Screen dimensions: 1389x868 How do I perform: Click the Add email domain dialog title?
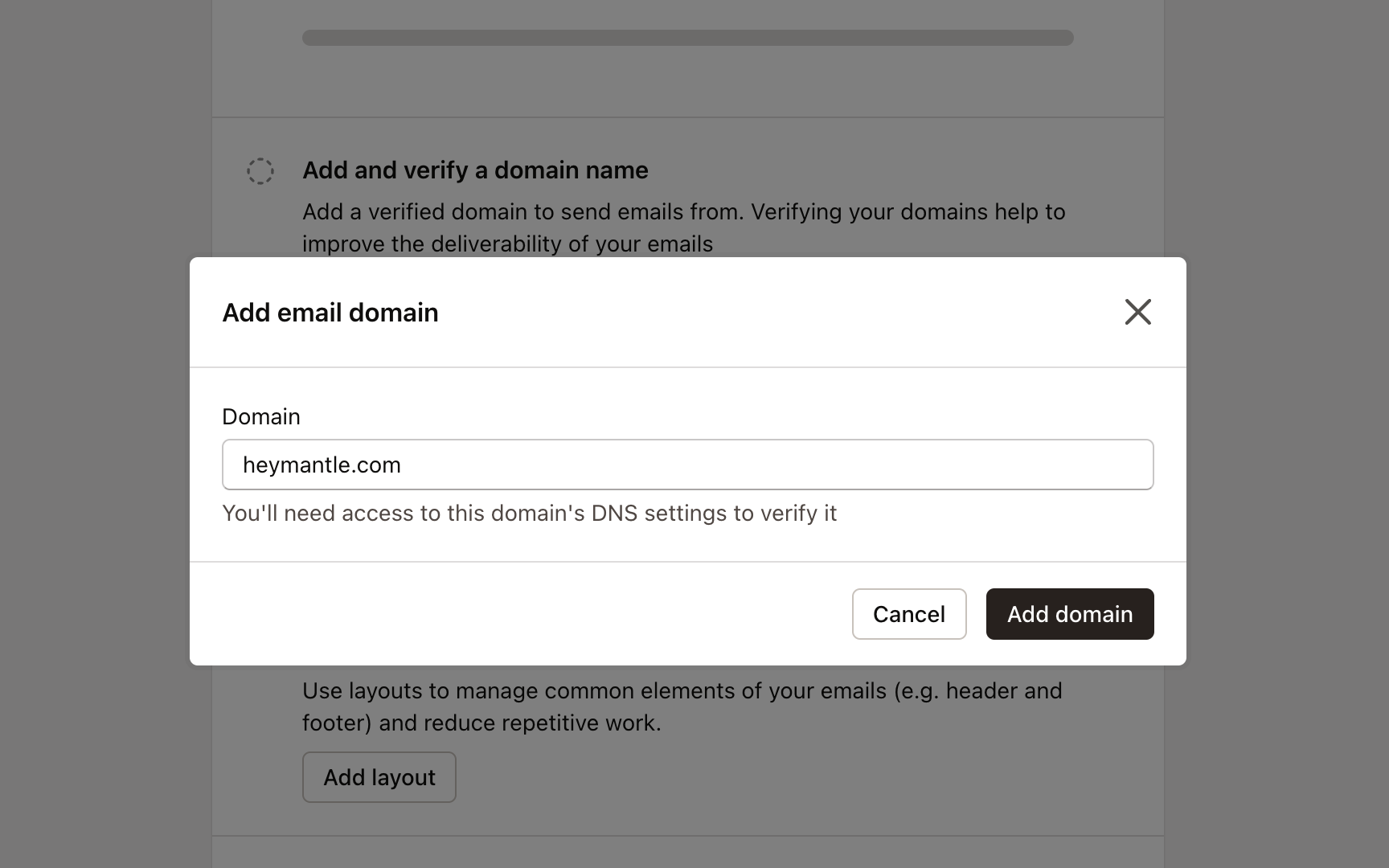[x=330, y=312]
